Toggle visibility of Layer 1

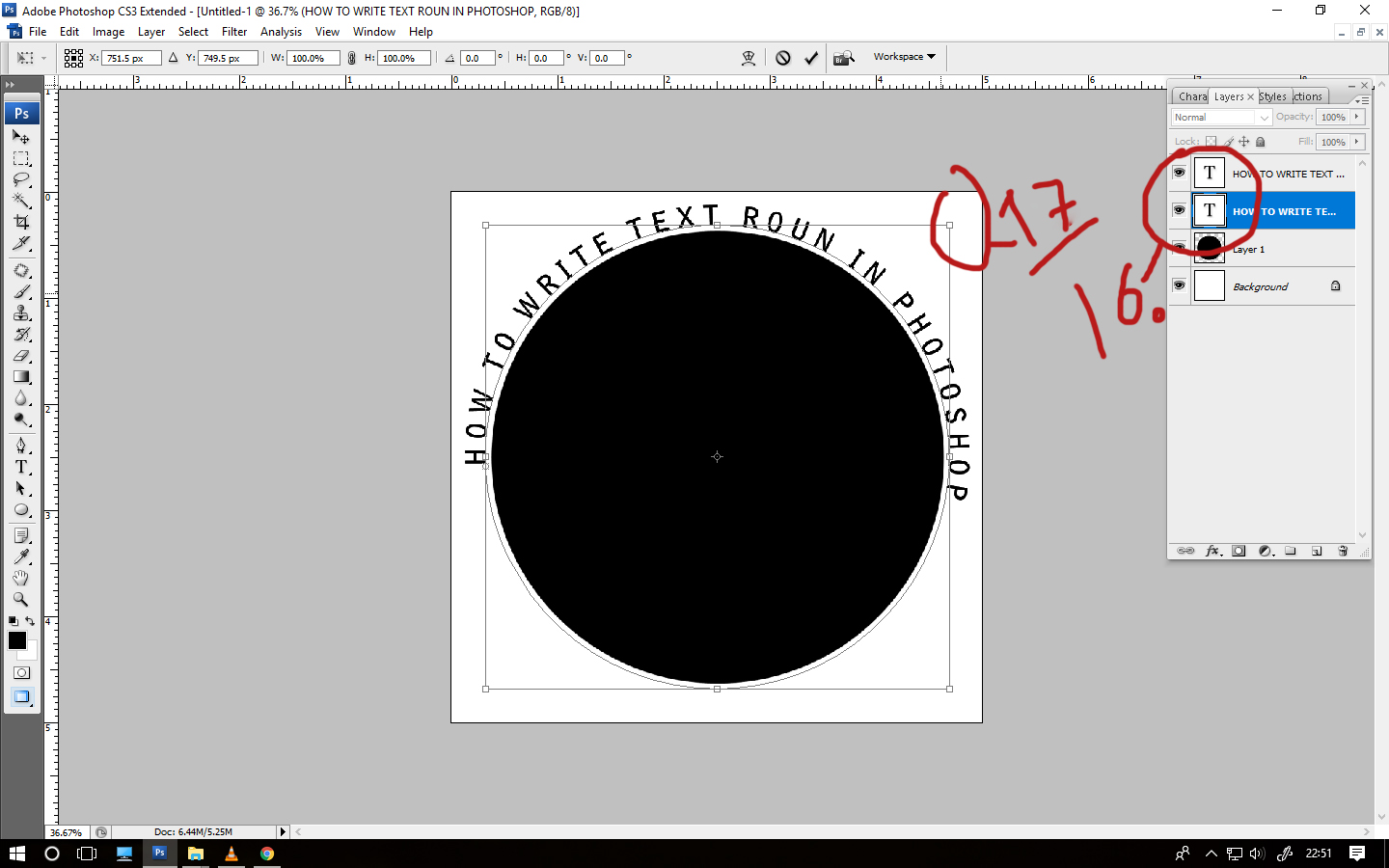coord(1179,248)
